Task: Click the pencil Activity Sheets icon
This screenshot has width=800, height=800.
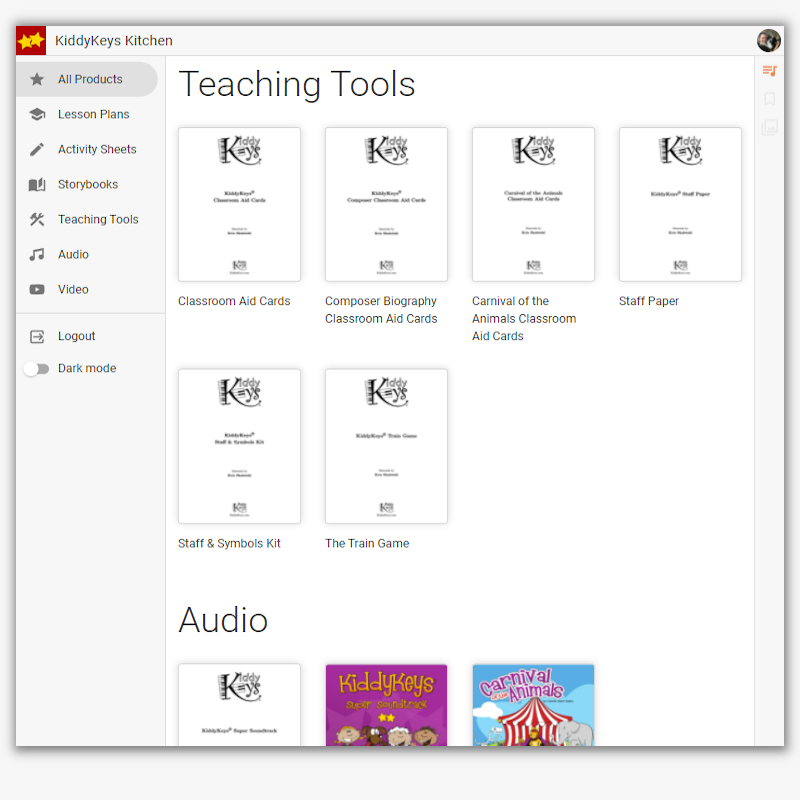Action: (37, 149)
